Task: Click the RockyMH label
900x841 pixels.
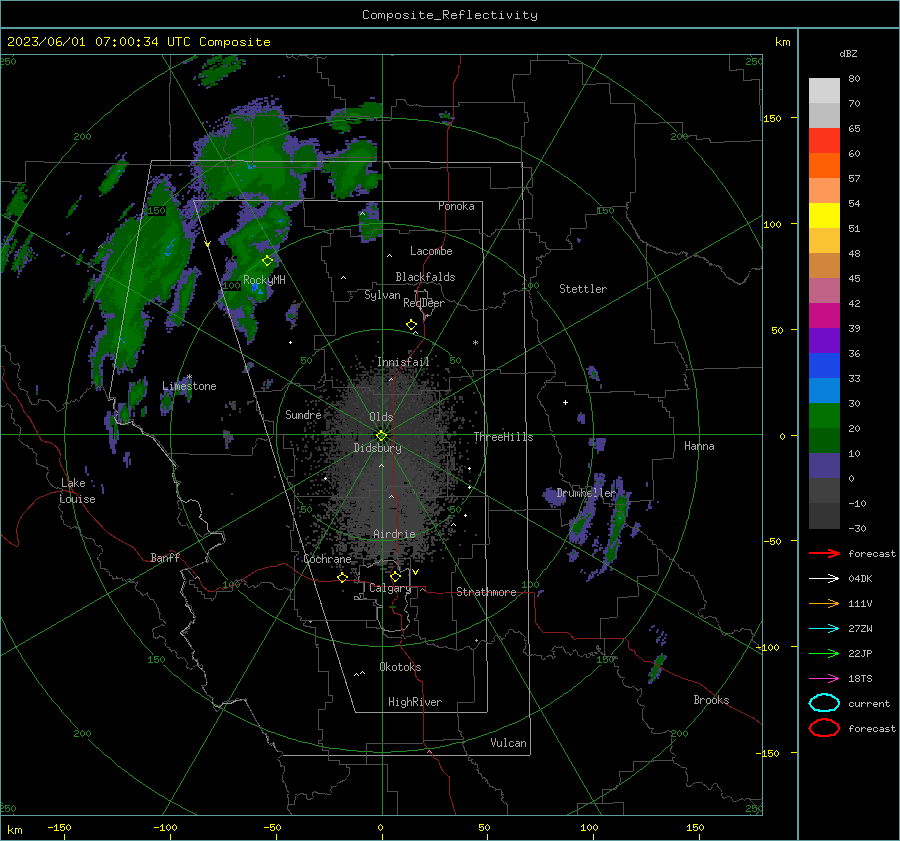Action: pyautogui.click(x=264, y=280)
